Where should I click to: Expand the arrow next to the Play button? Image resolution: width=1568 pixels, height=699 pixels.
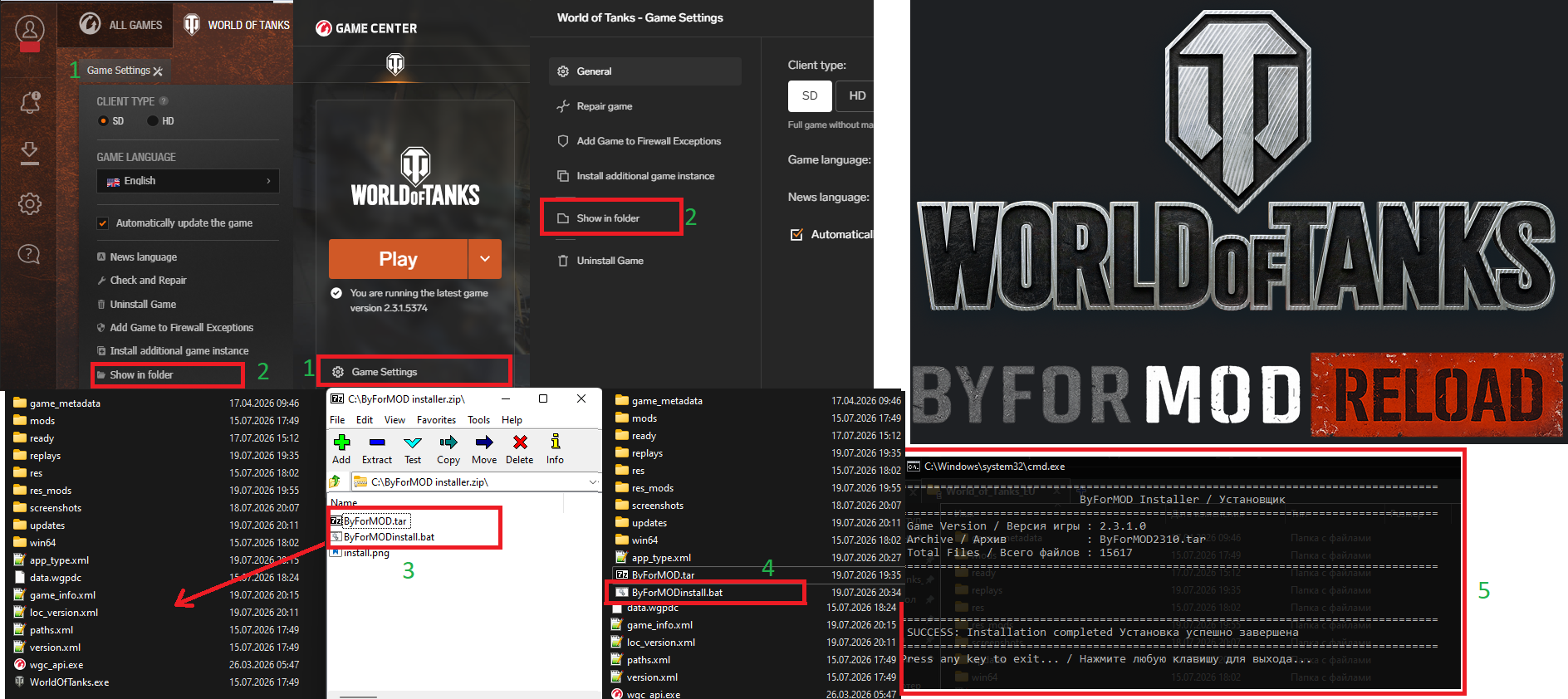[485, 259]
